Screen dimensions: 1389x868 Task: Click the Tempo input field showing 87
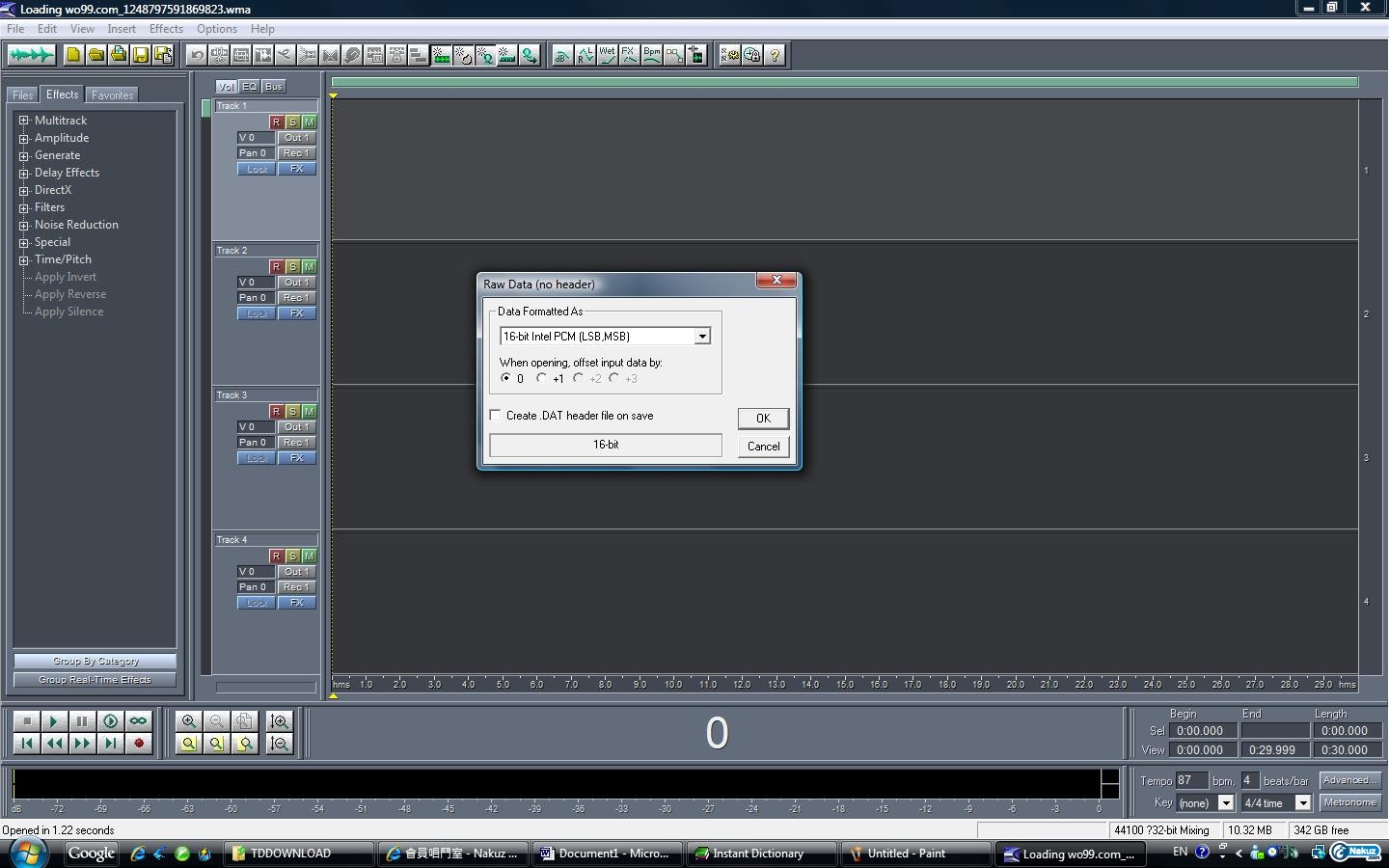pyautogui.click(x=1190, y=780)
